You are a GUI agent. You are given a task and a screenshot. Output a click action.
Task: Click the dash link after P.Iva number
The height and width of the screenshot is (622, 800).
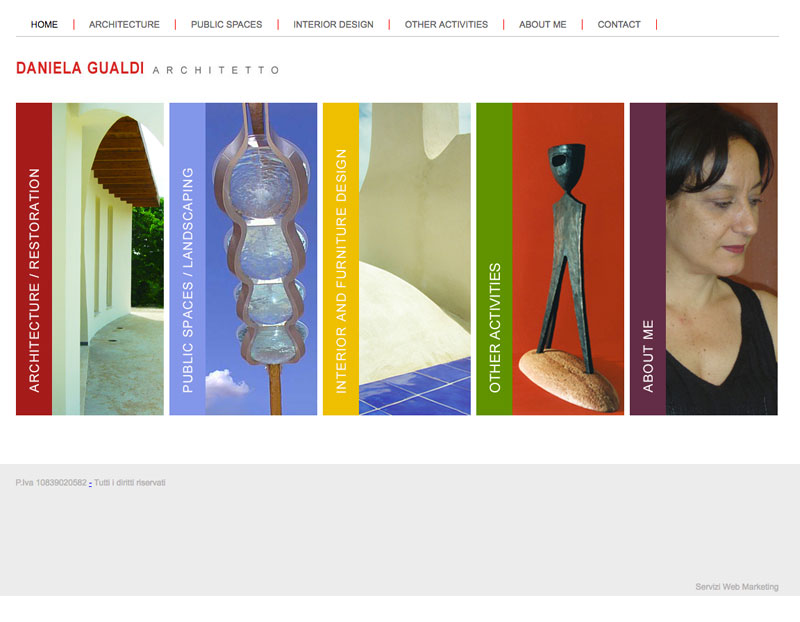click(x=90, y=483)
